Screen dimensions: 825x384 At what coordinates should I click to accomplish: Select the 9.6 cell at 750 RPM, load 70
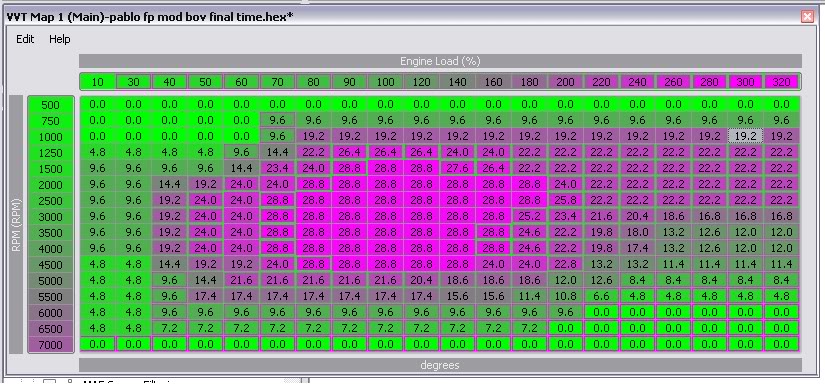click(278, 120)
